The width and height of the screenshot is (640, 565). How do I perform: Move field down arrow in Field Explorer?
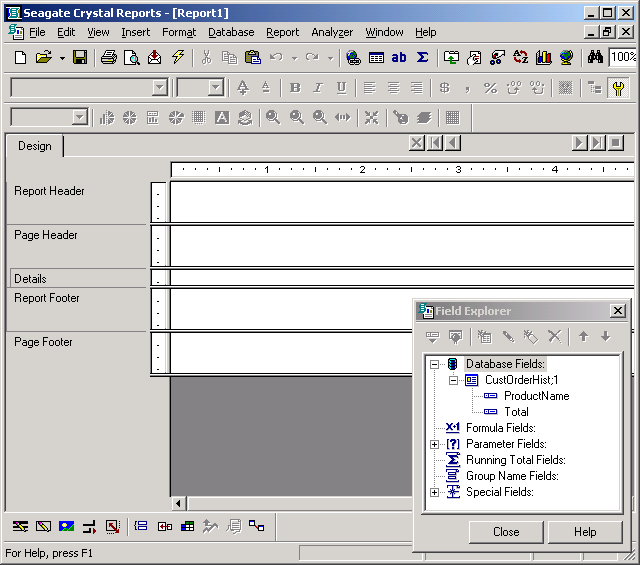606,337
